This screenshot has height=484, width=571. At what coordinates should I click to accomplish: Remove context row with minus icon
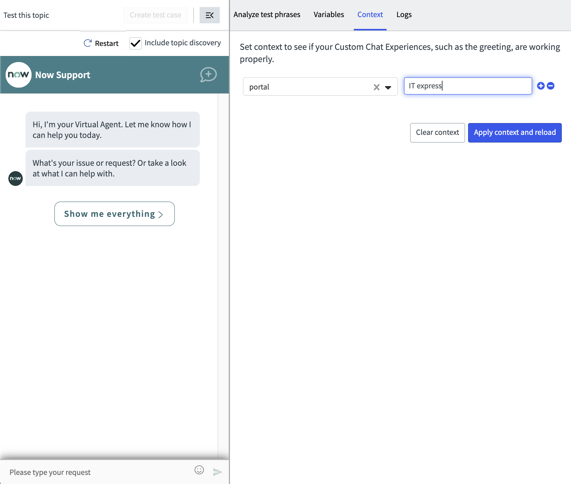pyautogui.click(x=551, y=86)
